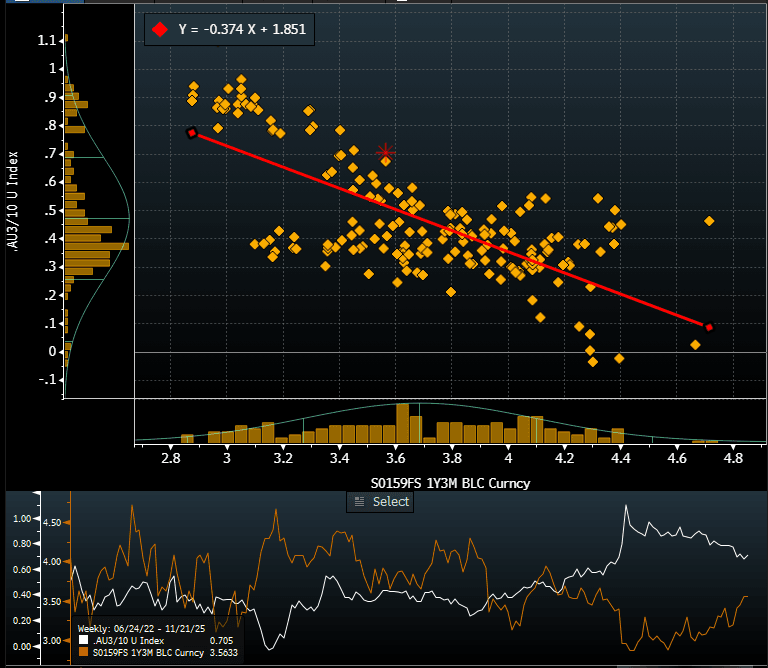Pick the orange point just below regression line's right end
768x668 pixels.
click(695, 345)
